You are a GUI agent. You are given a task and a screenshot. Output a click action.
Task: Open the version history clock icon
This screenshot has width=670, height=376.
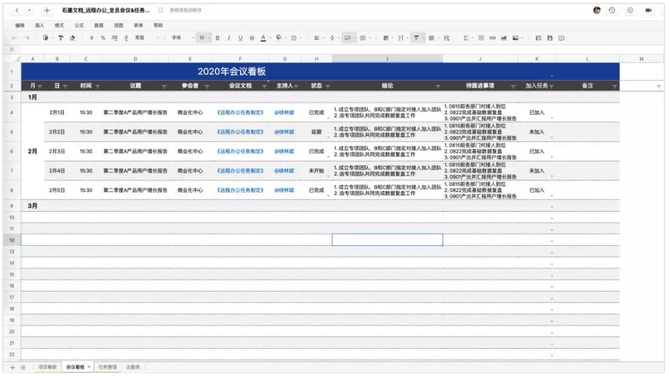612,10
